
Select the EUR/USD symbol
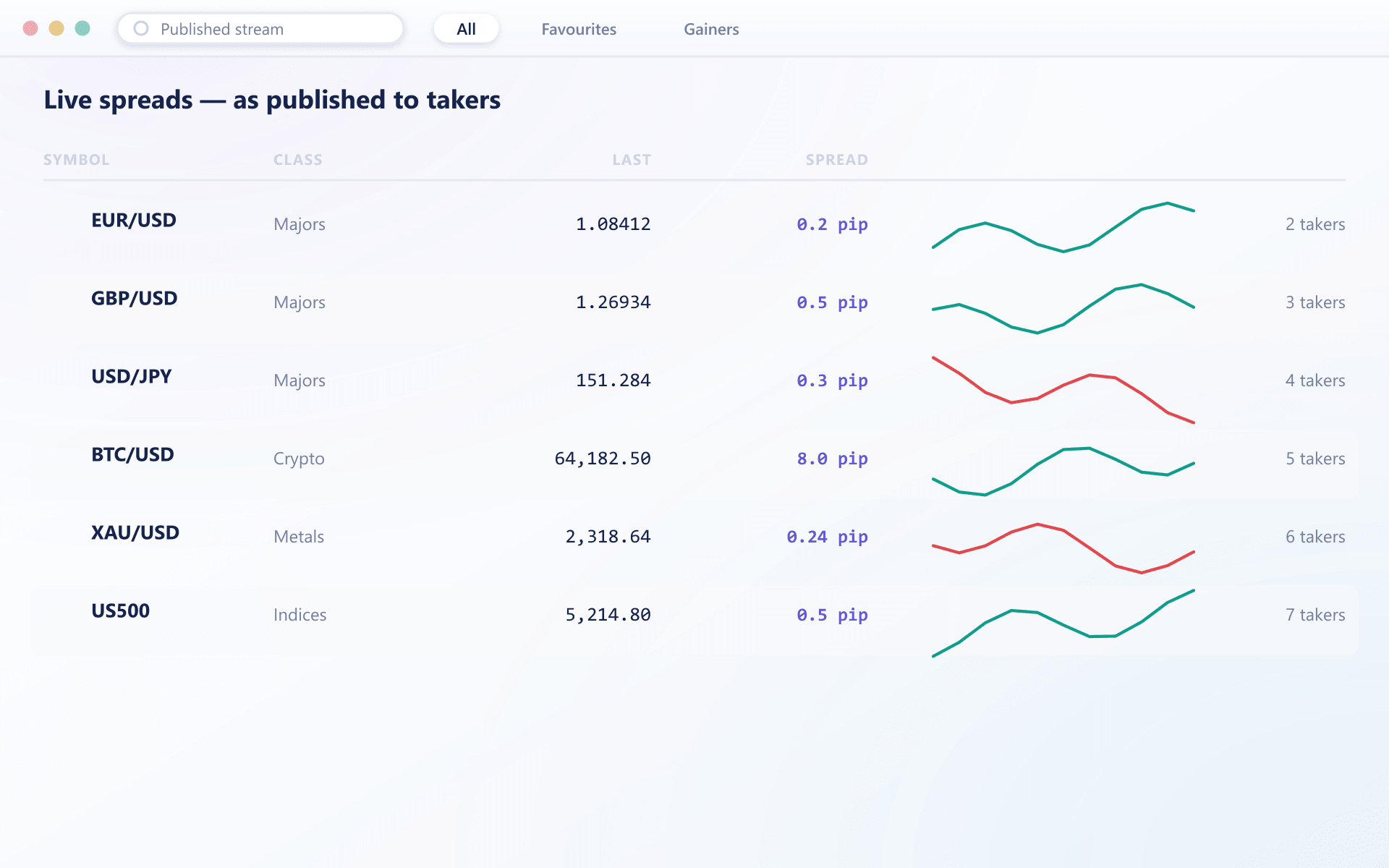point(134,220)
